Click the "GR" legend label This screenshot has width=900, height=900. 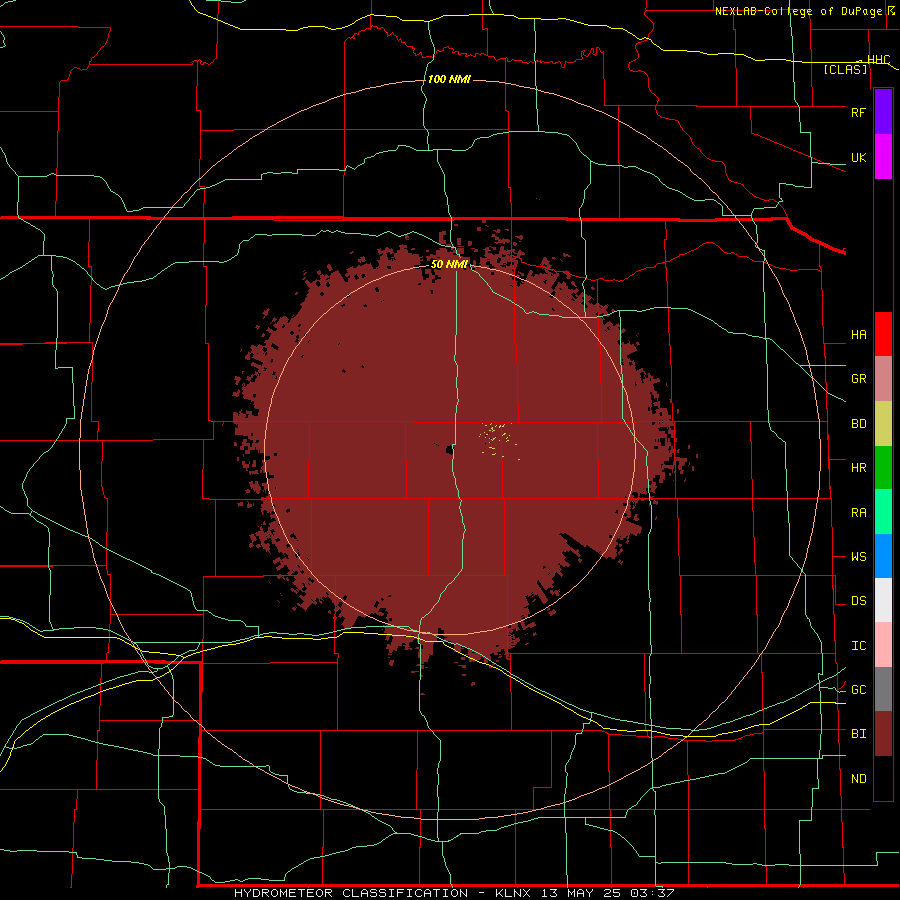tap(858, 379)
